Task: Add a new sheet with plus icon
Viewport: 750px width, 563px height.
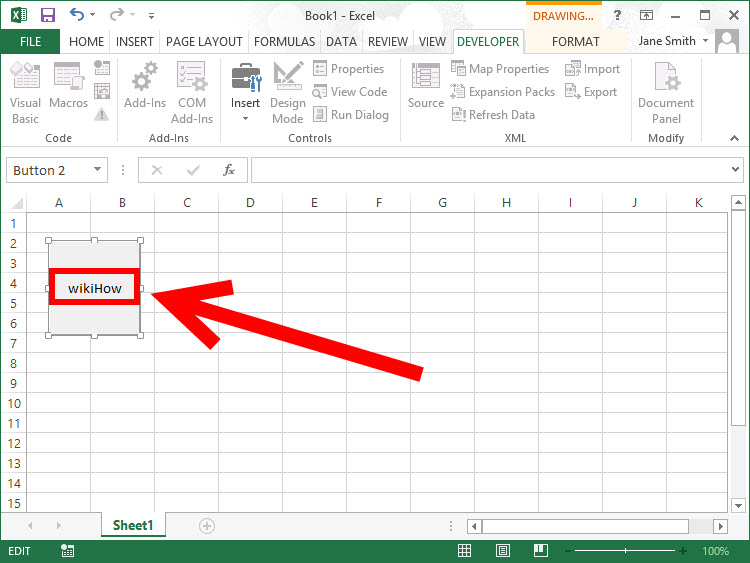Action: click(x=207, y=526)
